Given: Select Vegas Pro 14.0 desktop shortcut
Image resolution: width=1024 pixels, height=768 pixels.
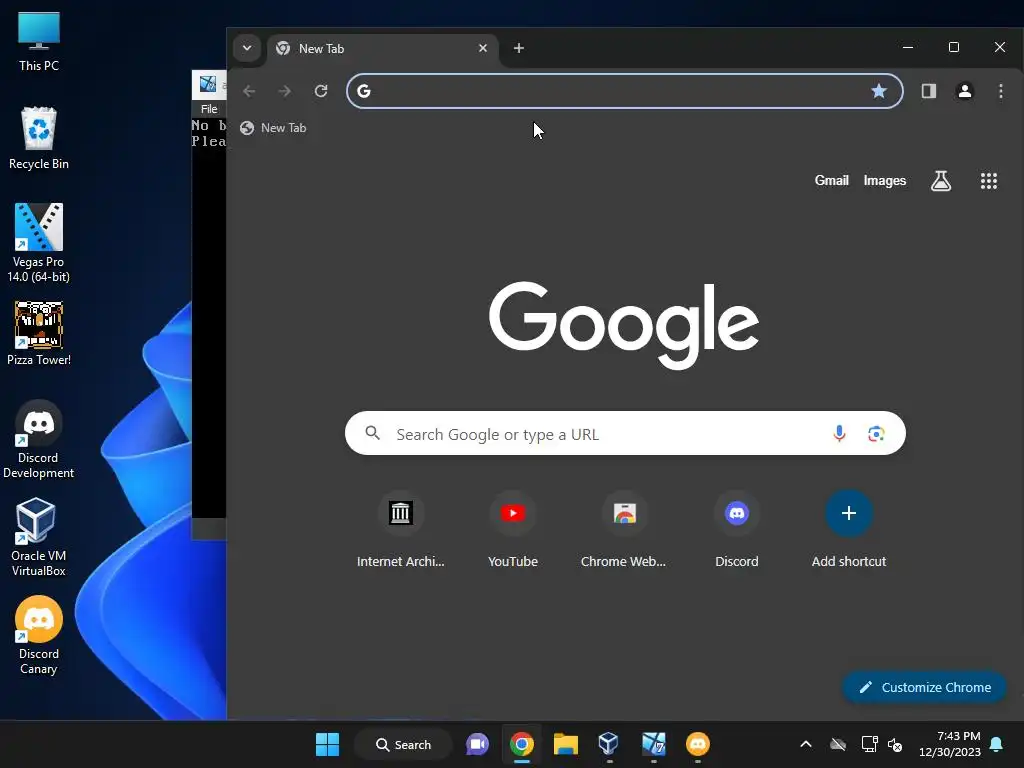Looking at the screenshot, I should coord(39,243).
